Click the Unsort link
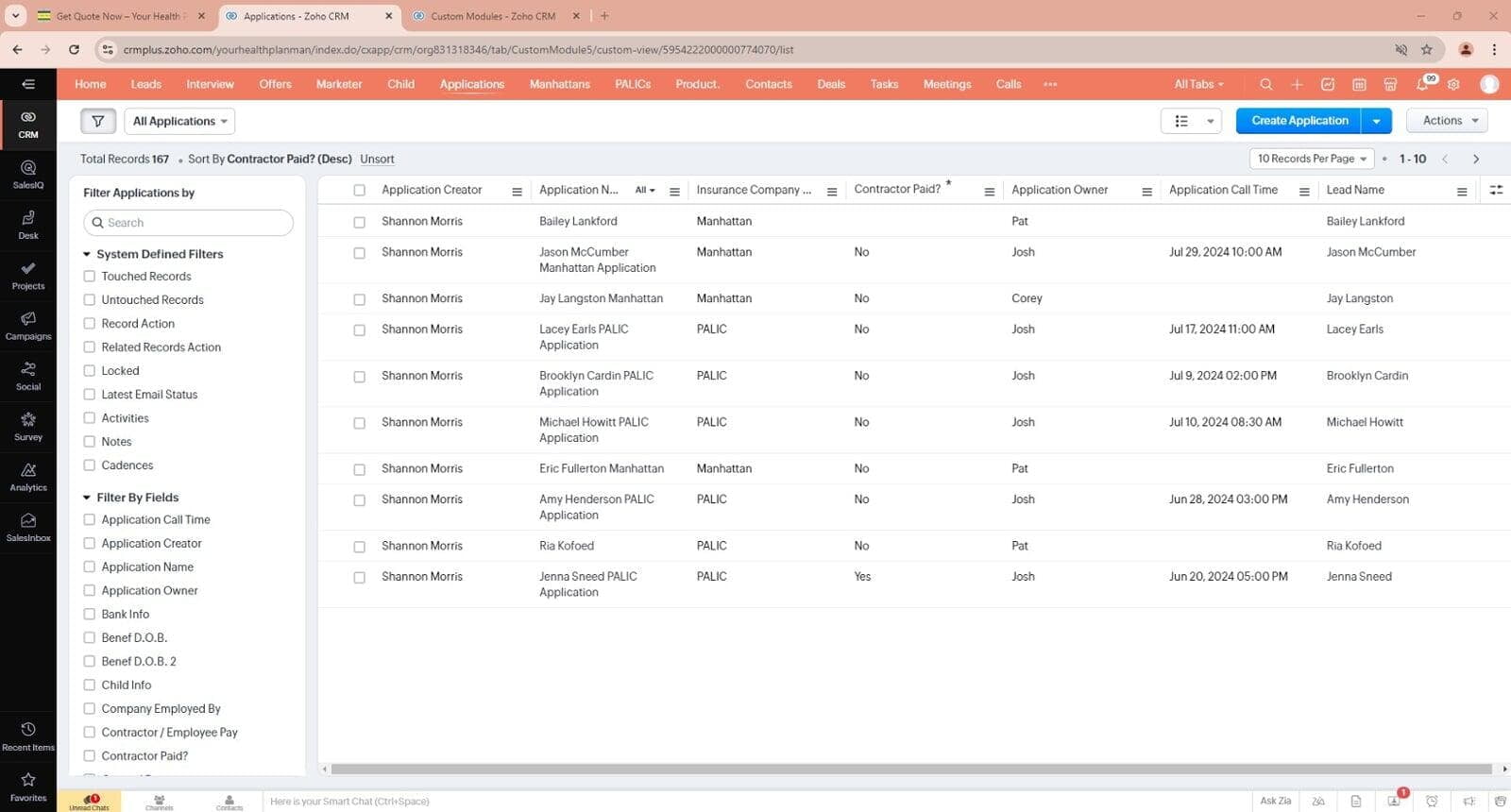 click(x=377, y=160)
